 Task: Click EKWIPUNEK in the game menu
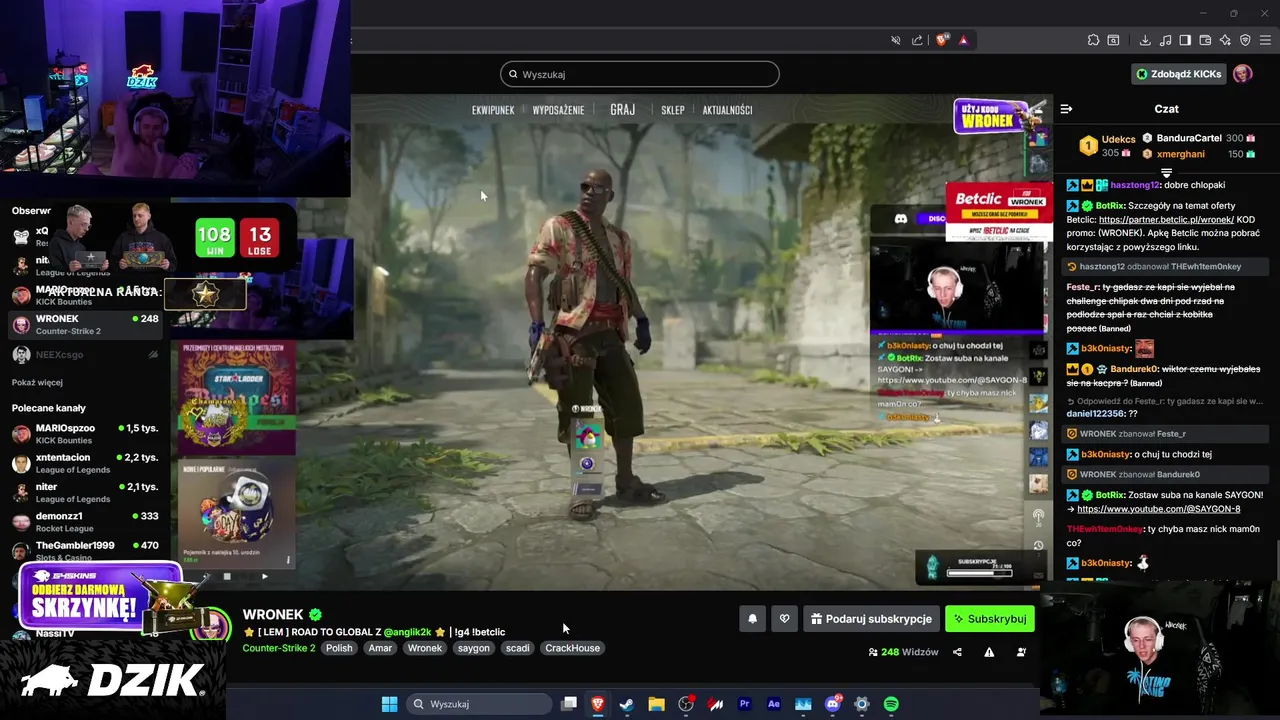[x=493, y=110]
